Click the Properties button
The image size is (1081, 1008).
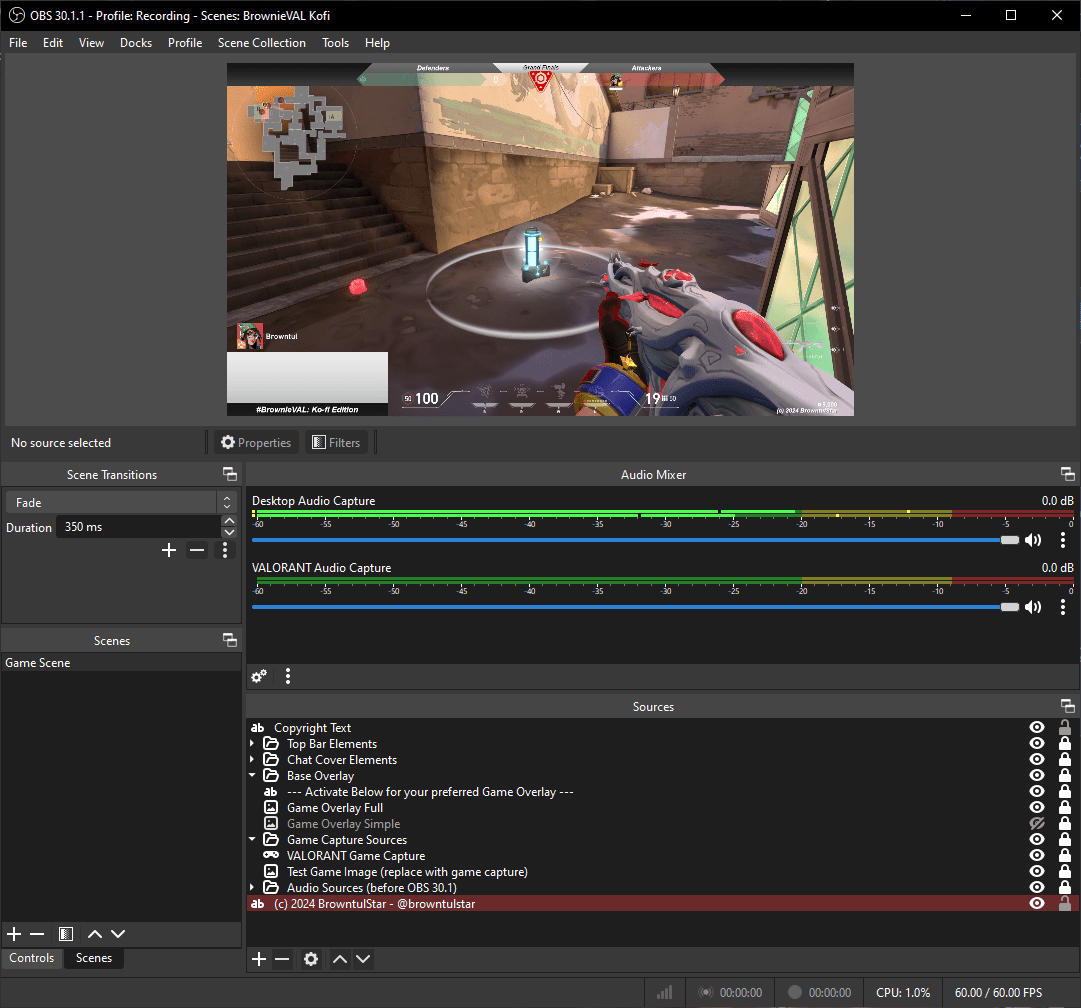click(256, 443)
